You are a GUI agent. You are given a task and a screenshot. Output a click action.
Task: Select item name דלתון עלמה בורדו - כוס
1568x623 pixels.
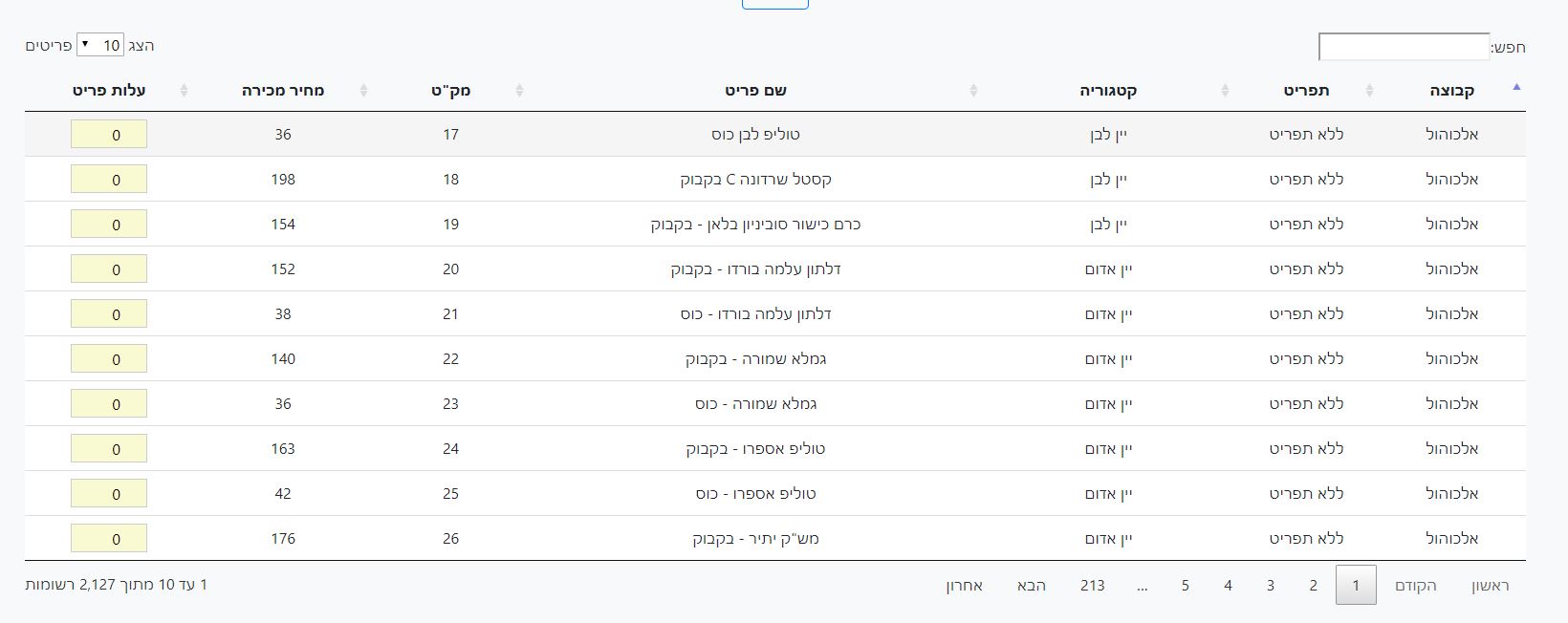tap(755, 314)
